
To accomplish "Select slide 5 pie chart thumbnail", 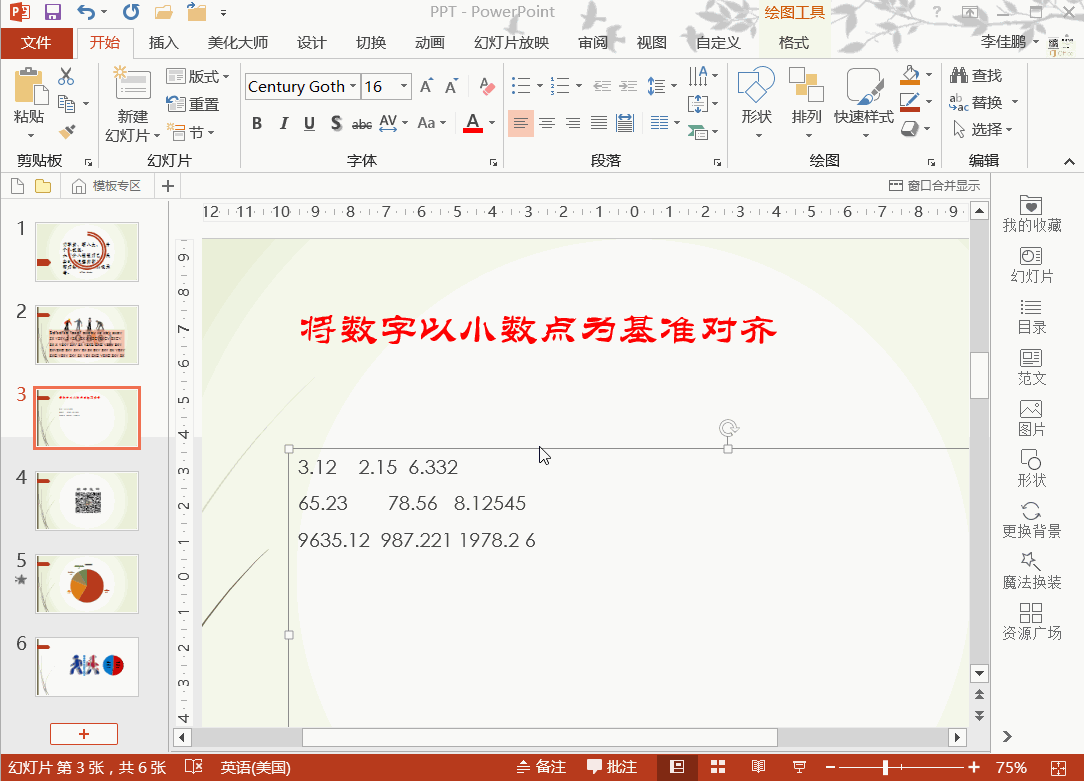I will [87, 584].
